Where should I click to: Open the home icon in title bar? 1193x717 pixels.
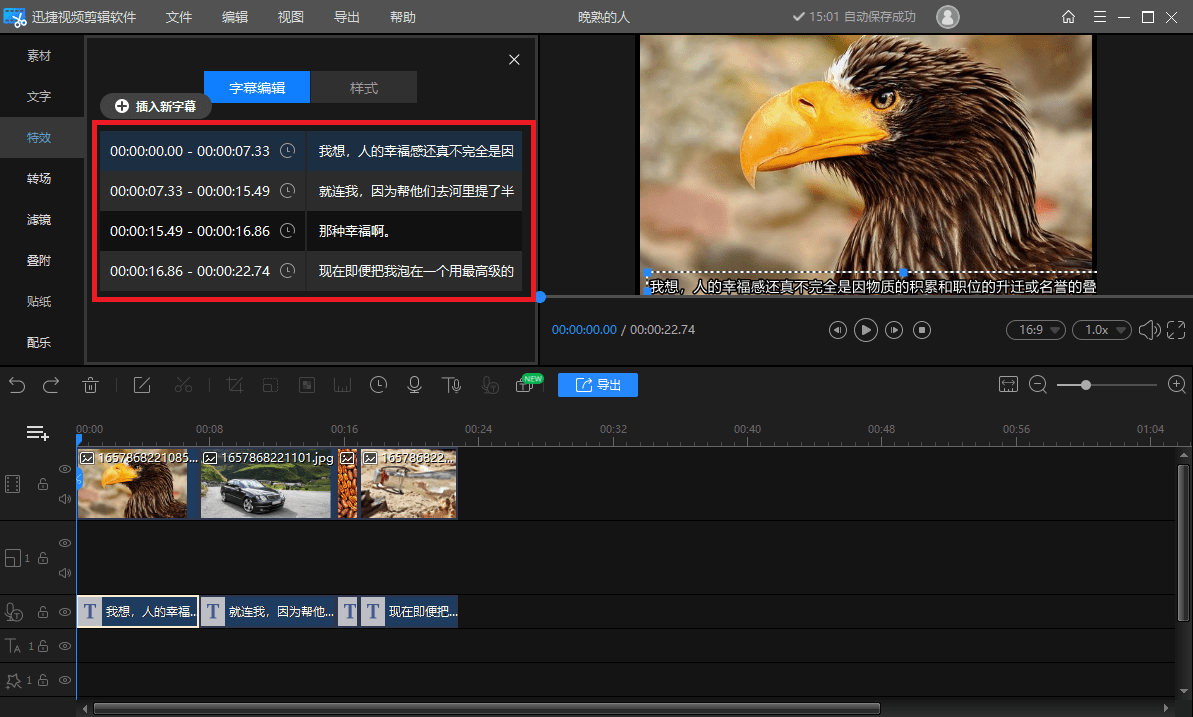point(1068,17)
